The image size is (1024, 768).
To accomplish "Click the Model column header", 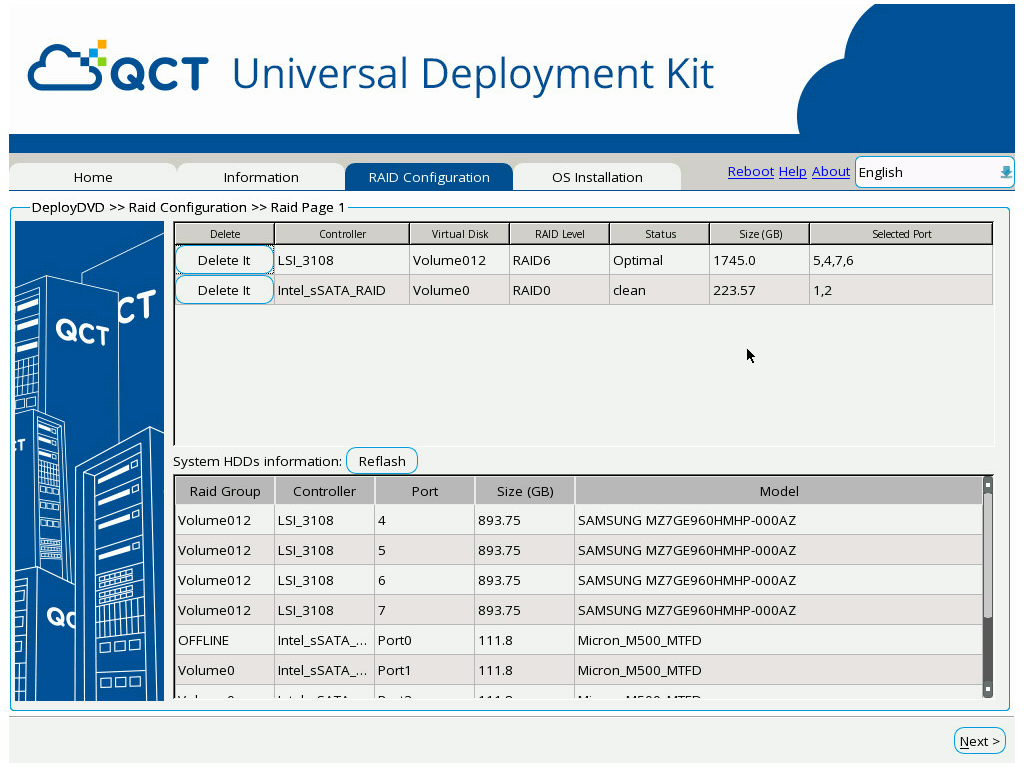I will pos(778,491).
